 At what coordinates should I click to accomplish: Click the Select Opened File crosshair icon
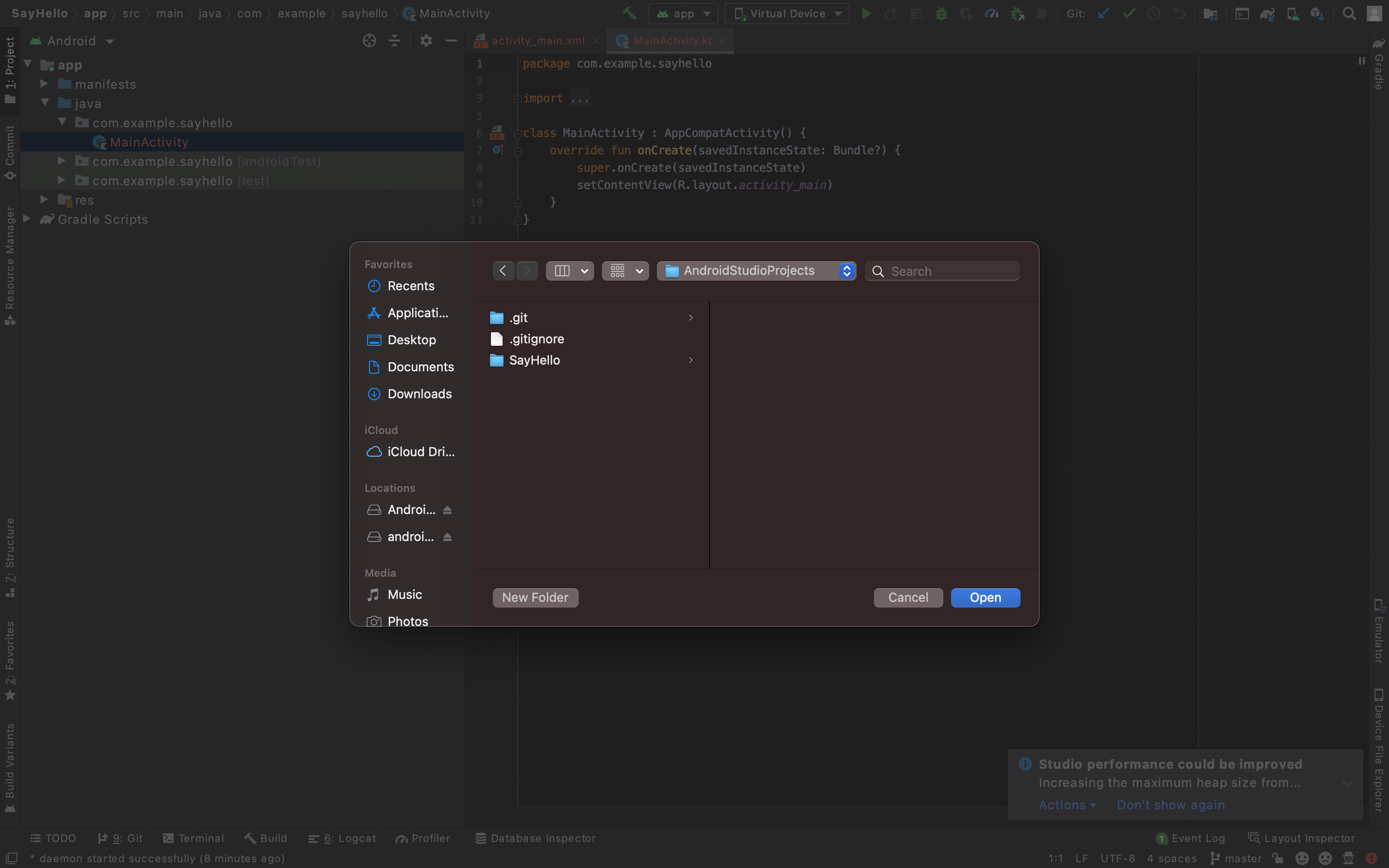[369, 41]
